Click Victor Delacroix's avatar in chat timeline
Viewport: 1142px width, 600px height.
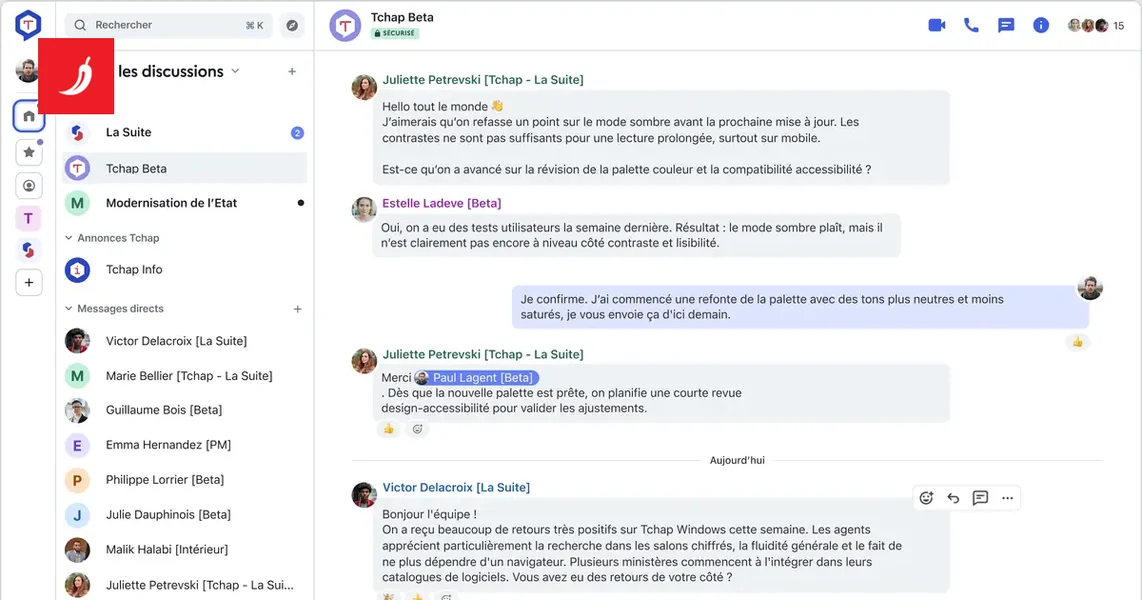pos(364,494)
